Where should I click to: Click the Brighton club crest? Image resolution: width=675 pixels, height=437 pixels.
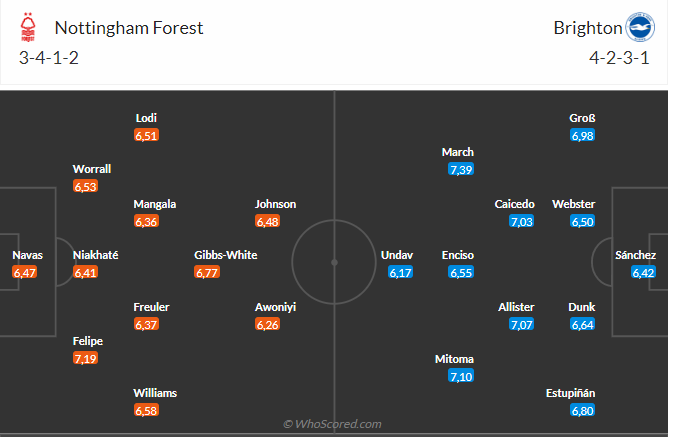point(640,27)
